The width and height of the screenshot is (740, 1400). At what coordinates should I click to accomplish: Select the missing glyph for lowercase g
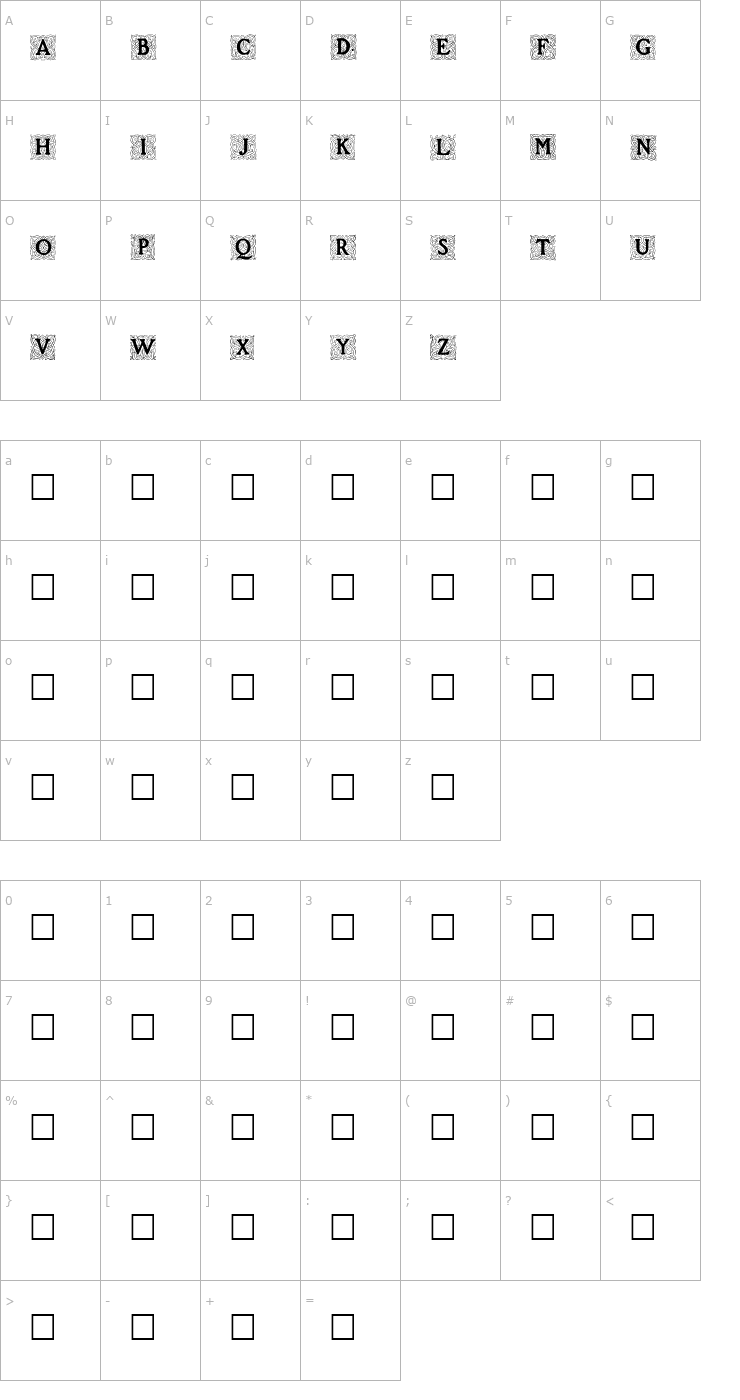[x=643, y=487]
